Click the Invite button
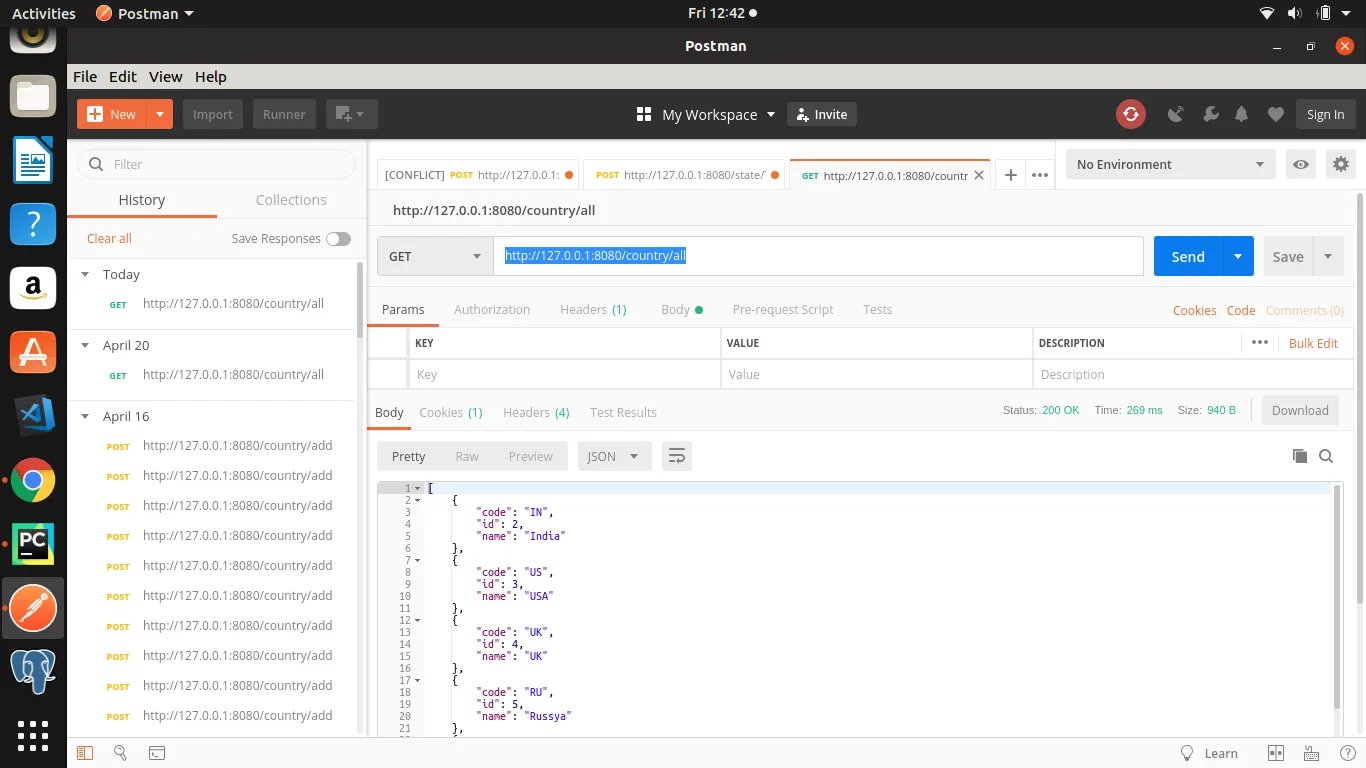1366x768 pixels. (x=821, y=114)
